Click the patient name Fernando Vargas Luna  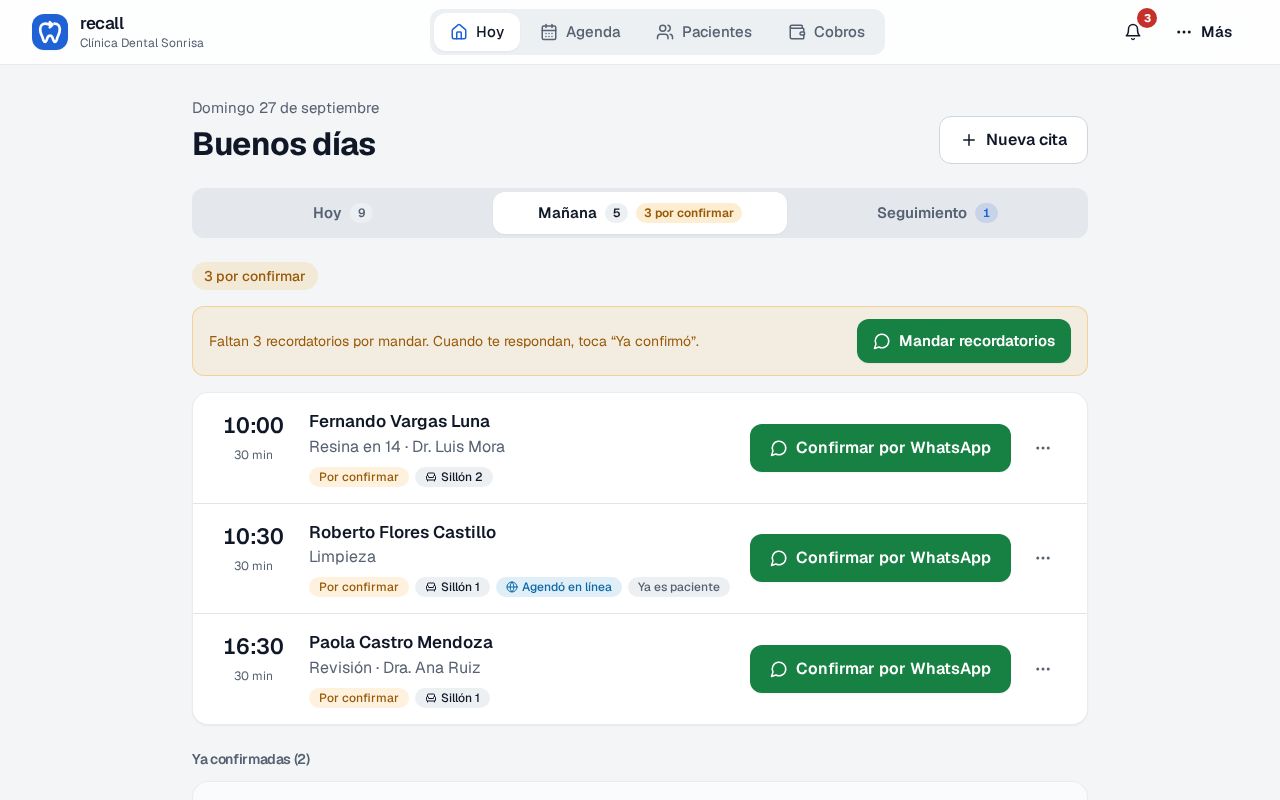tap(399, 421)
